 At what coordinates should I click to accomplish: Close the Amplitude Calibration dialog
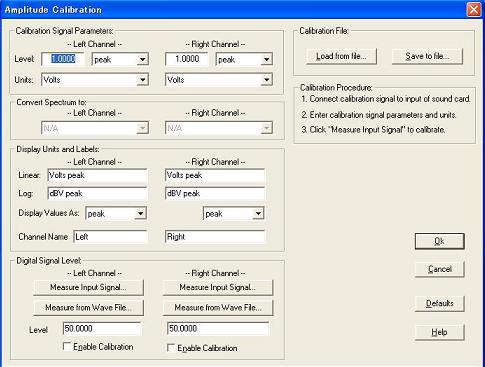[474, 10]
